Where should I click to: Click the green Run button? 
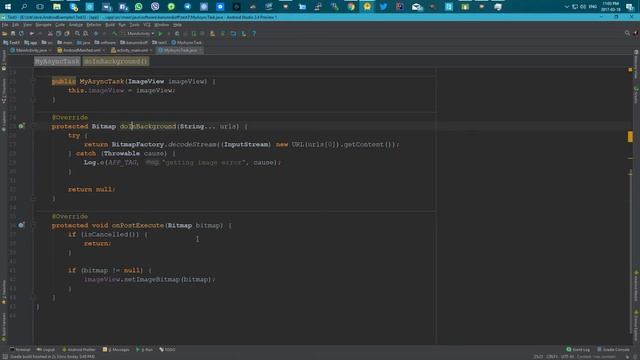(x=160, y=33)
